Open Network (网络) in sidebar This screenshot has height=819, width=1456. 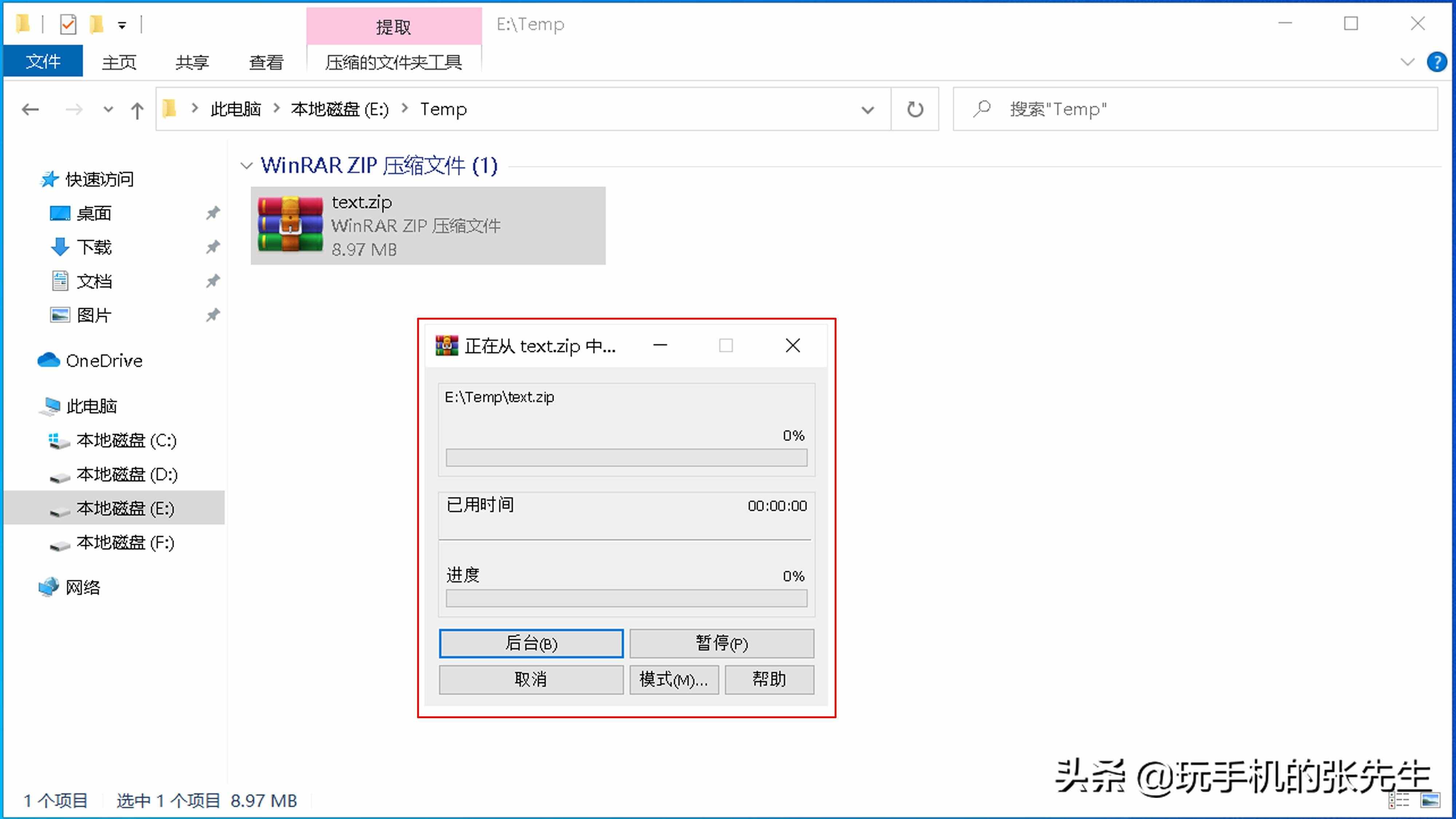[x=69, y=587]
